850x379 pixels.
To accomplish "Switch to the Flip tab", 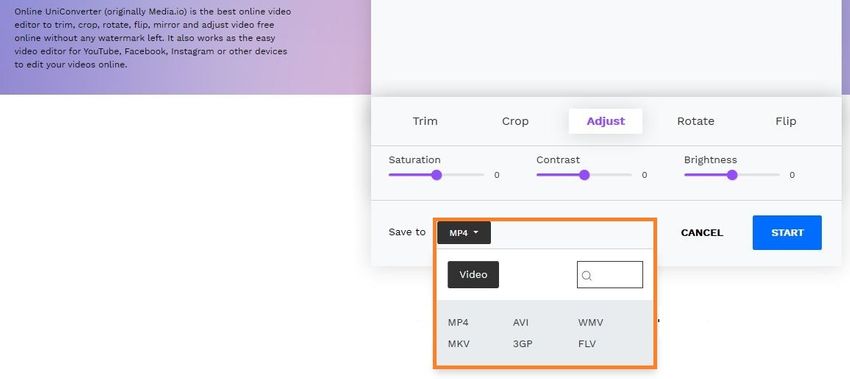I will [785, 121].
